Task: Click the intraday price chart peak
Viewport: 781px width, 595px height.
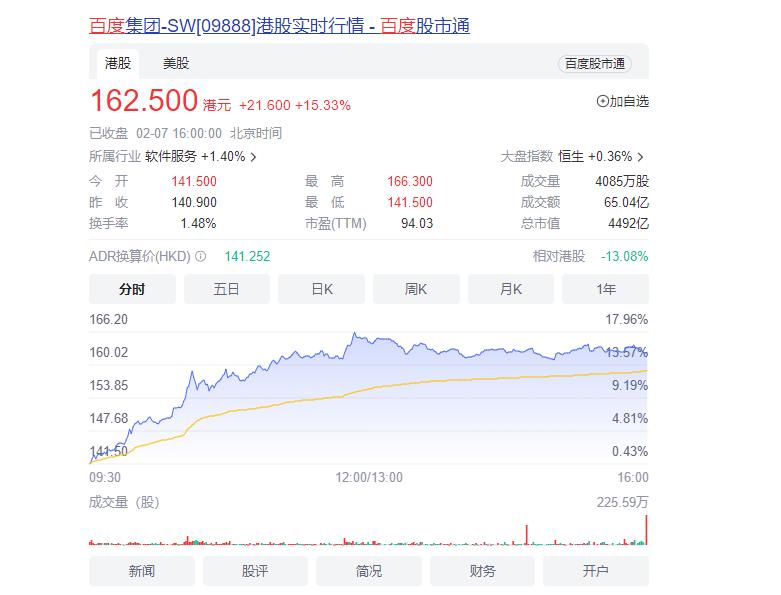Action: (355, 333)
